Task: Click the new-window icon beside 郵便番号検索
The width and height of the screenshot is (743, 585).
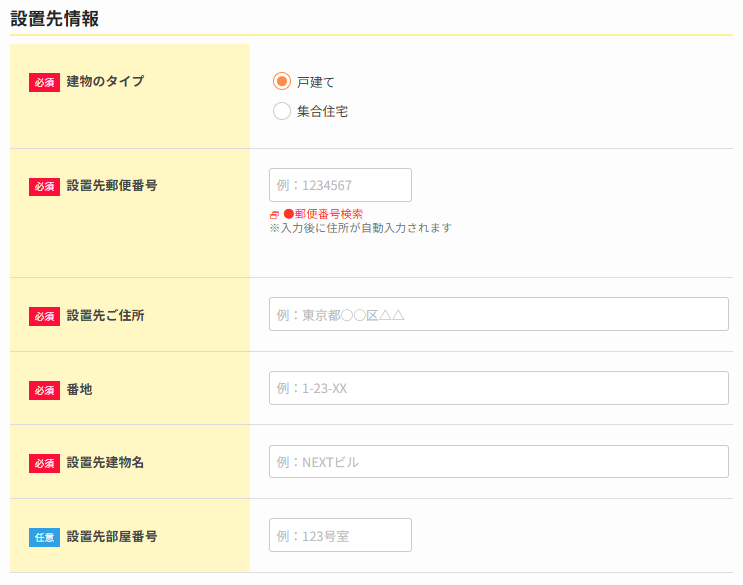Action: pos(274,215)
